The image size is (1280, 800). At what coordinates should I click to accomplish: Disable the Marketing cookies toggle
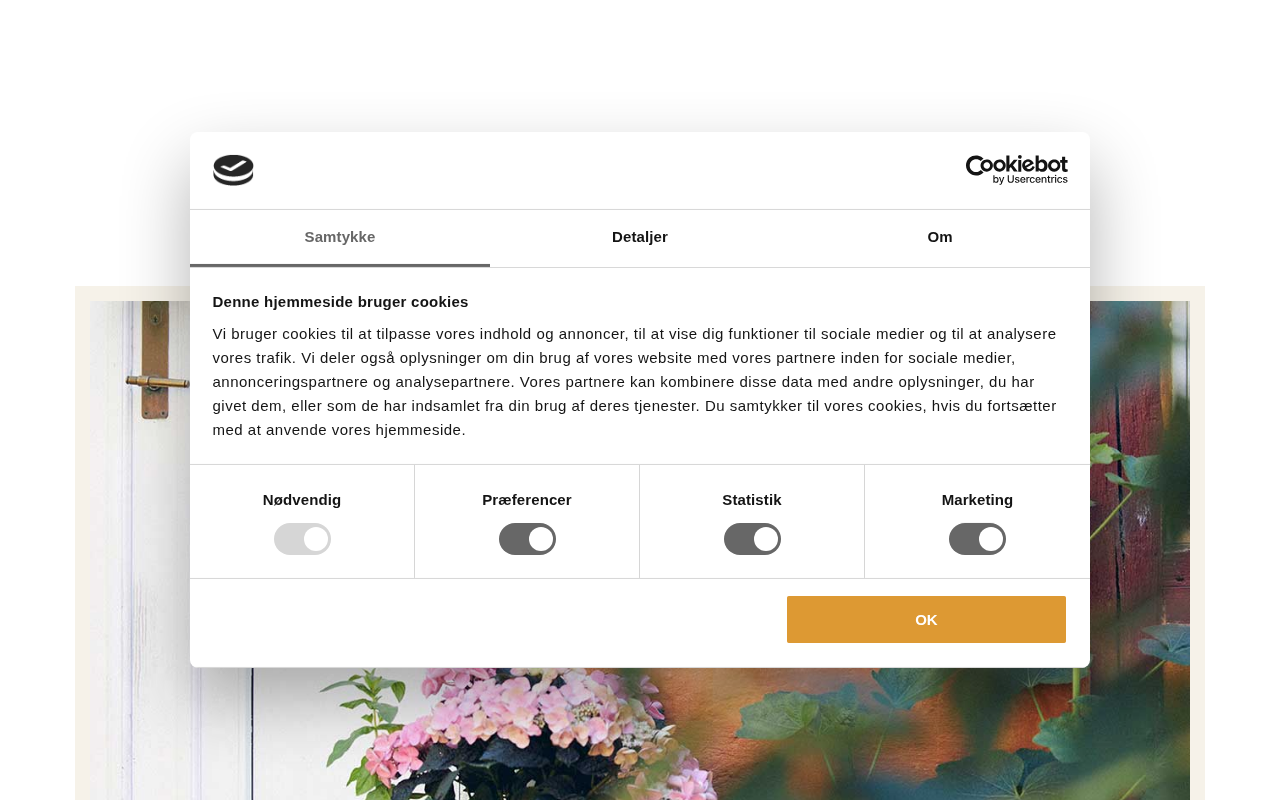pos(977,539)
